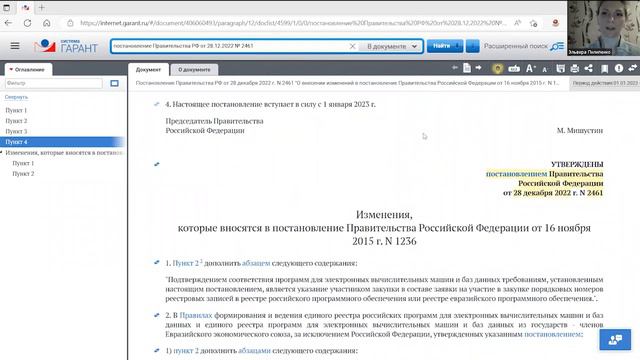Open the 'Правилах' hyperlink in item 2
Viewport: 640px width, 360px height.
[196, 316]
